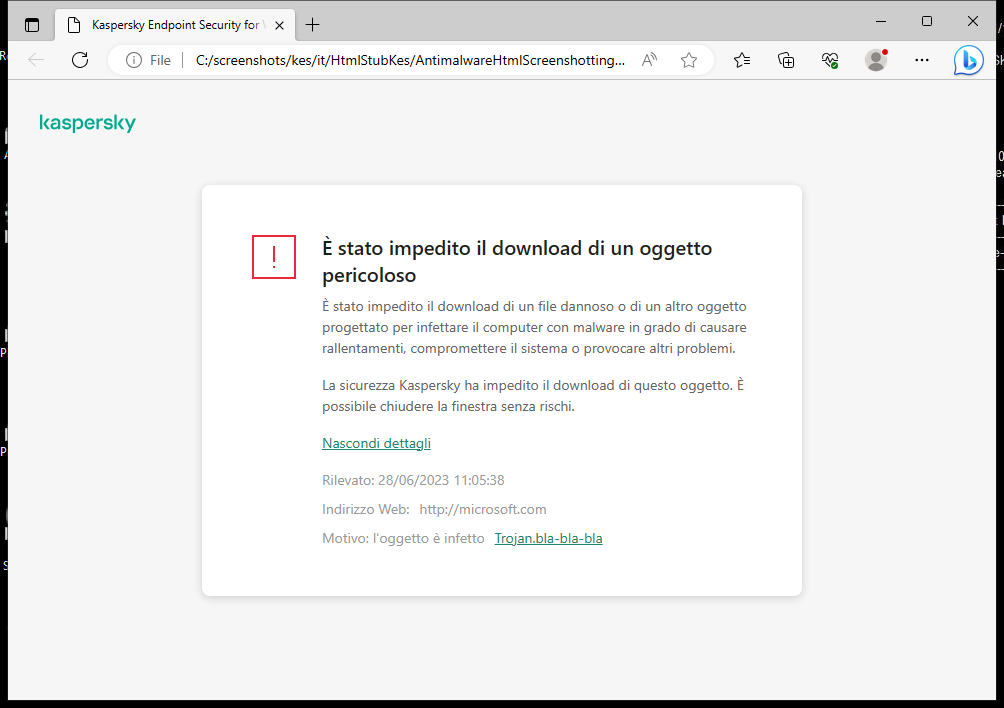Click the Bing Chat icon

tap(967, 60)
